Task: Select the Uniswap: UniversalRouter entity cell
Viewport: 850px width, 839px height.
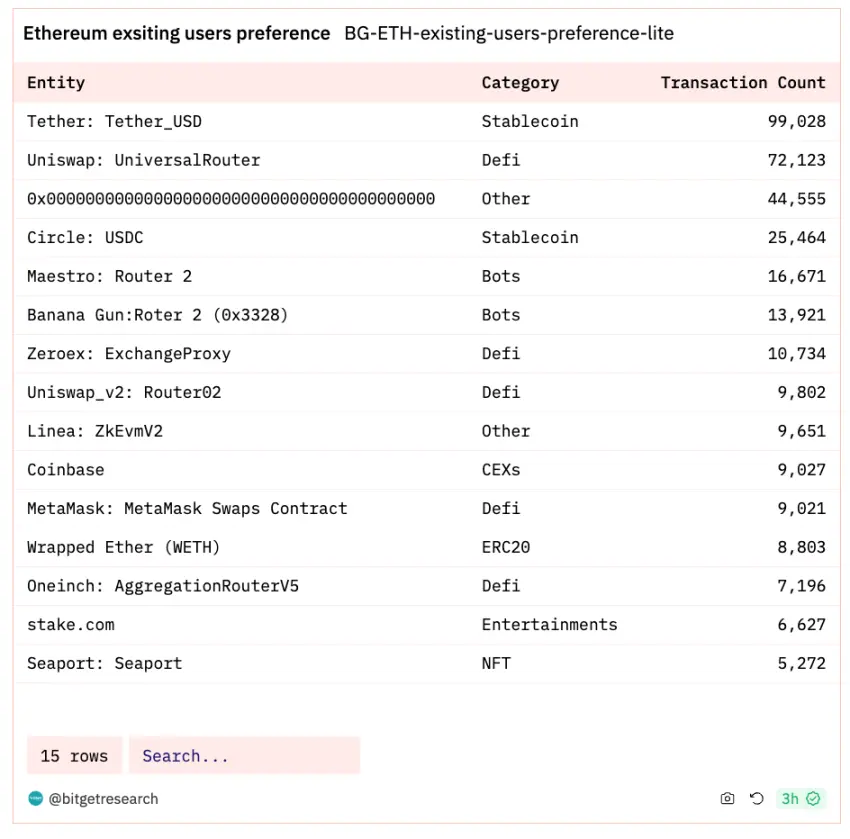Action: pos(143,160)
